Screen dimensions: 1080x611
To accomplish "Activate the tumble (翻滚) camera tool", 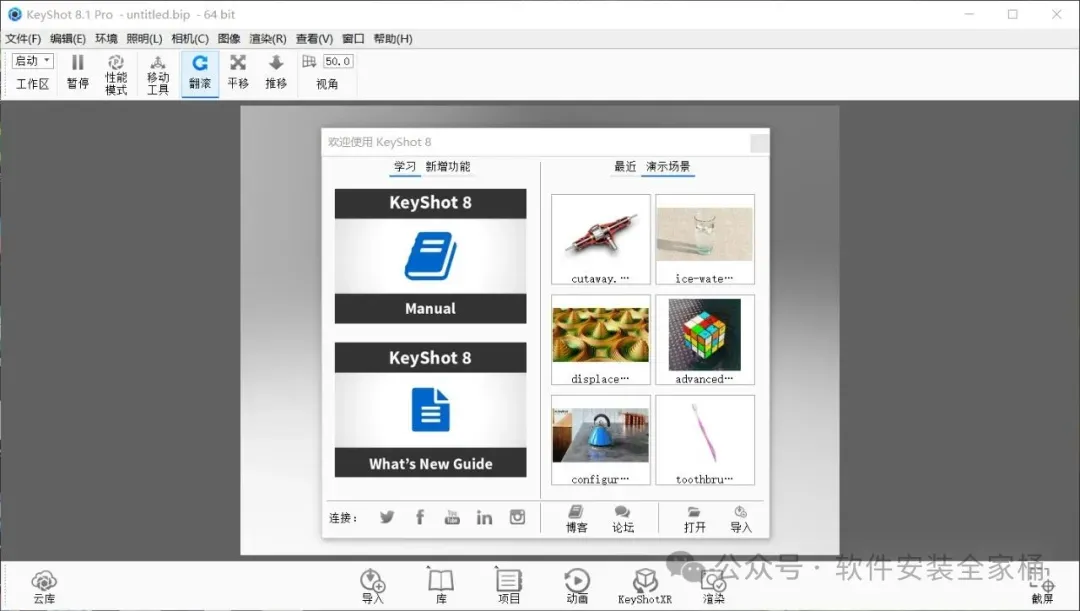I will pyautogui.click(x=200, y=73).
